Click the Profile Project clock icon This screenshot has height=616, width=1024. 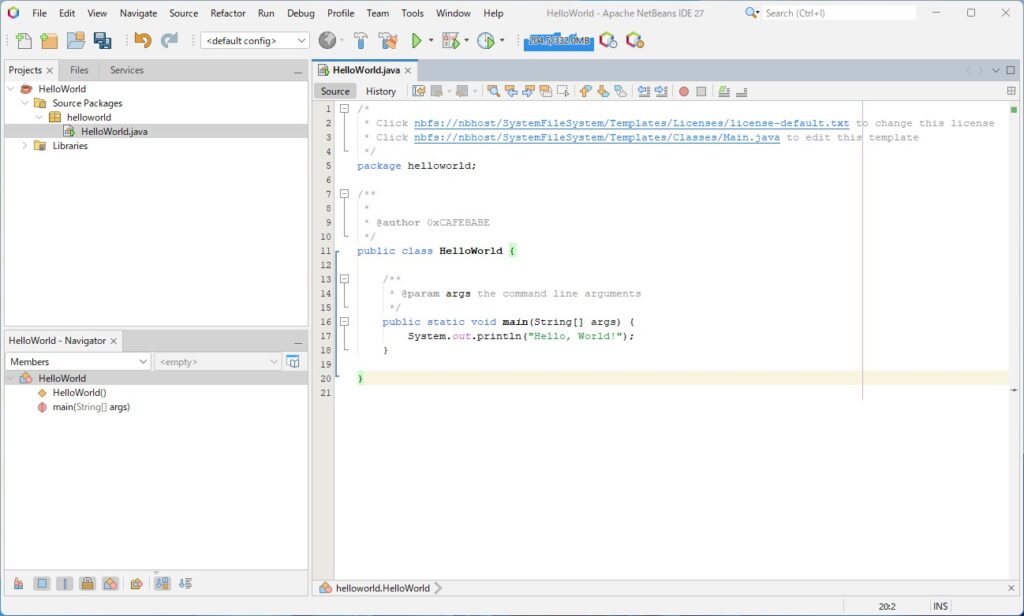486,41
